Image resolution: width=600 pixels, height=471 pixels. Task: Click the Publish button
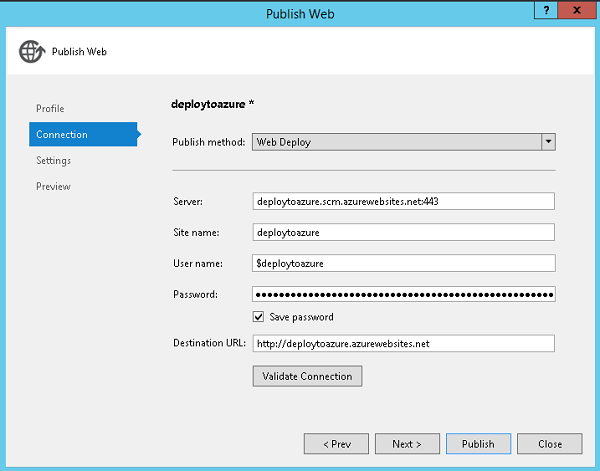pos(478,443)
